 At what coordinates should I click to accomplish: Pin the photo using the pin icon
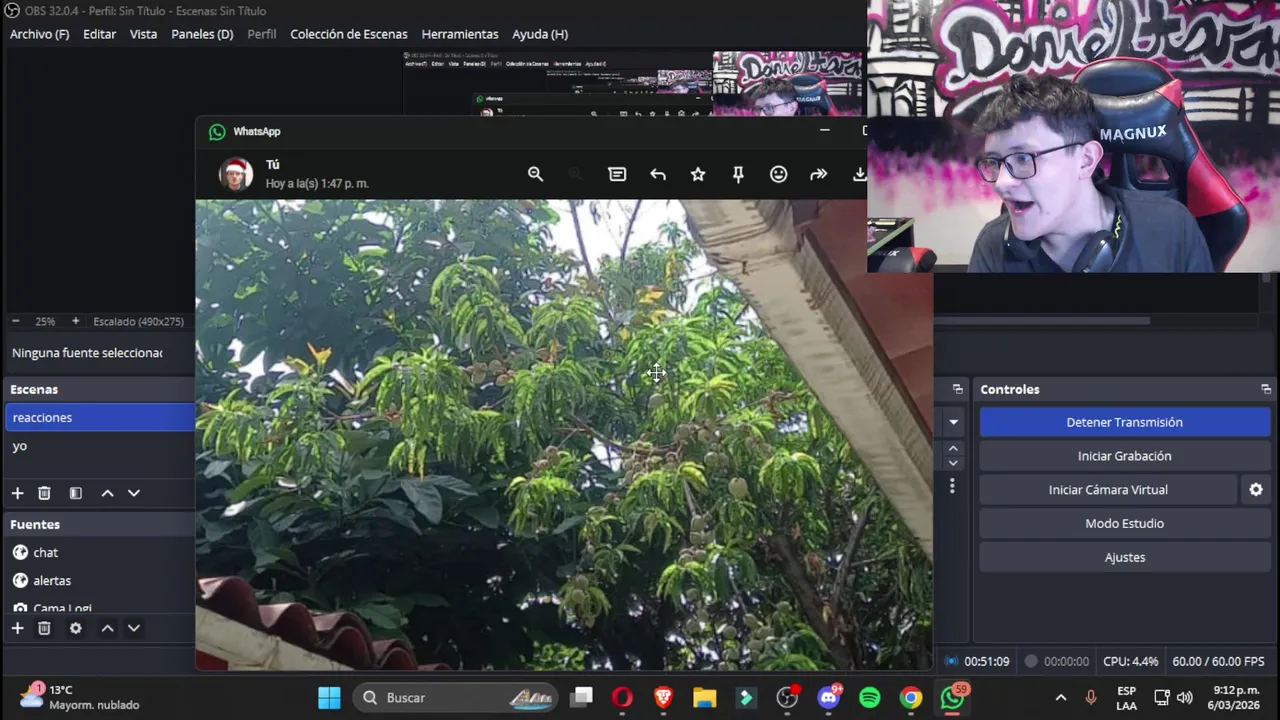738,174
